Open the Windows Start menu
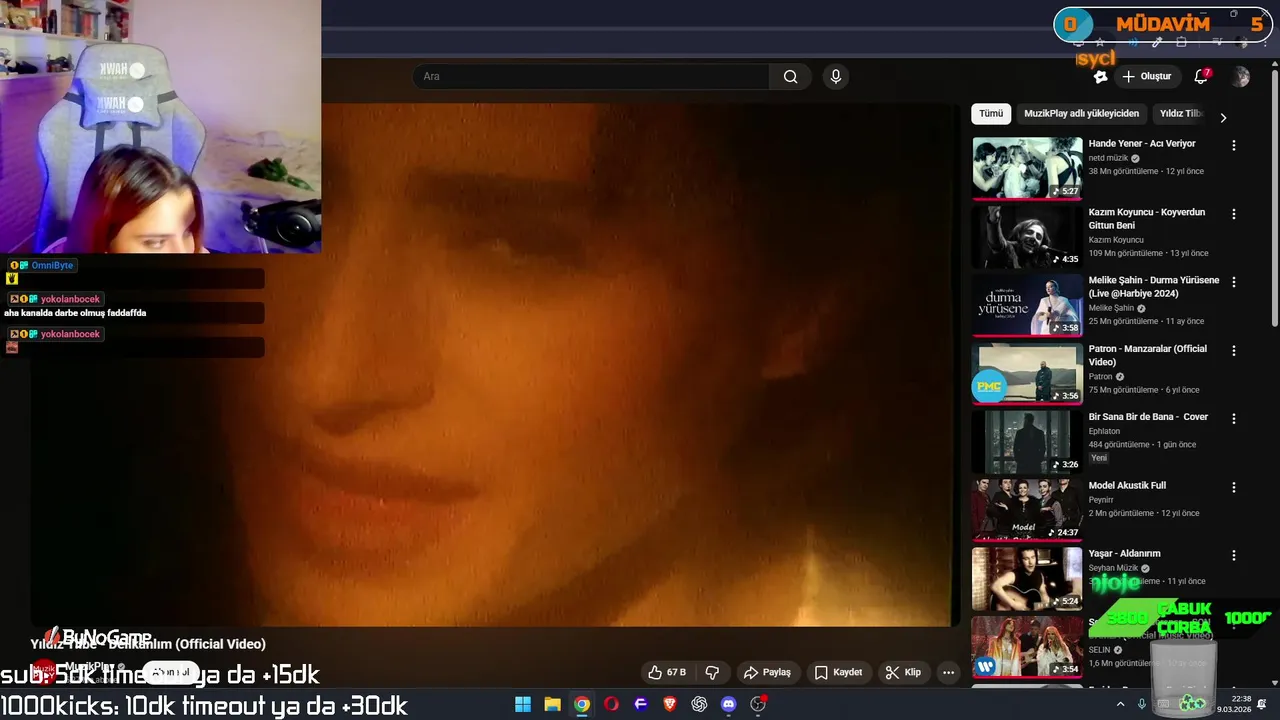The width and height of the screenshot is (1280, 720). pyautogui.click(x=523, y=704)
